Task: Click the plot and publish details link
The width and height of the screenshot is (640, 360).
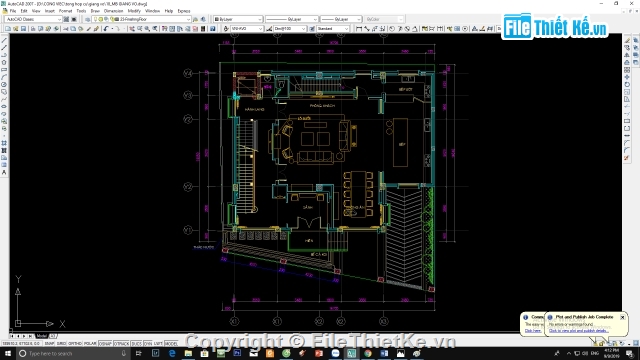Action: coord(578,331)
